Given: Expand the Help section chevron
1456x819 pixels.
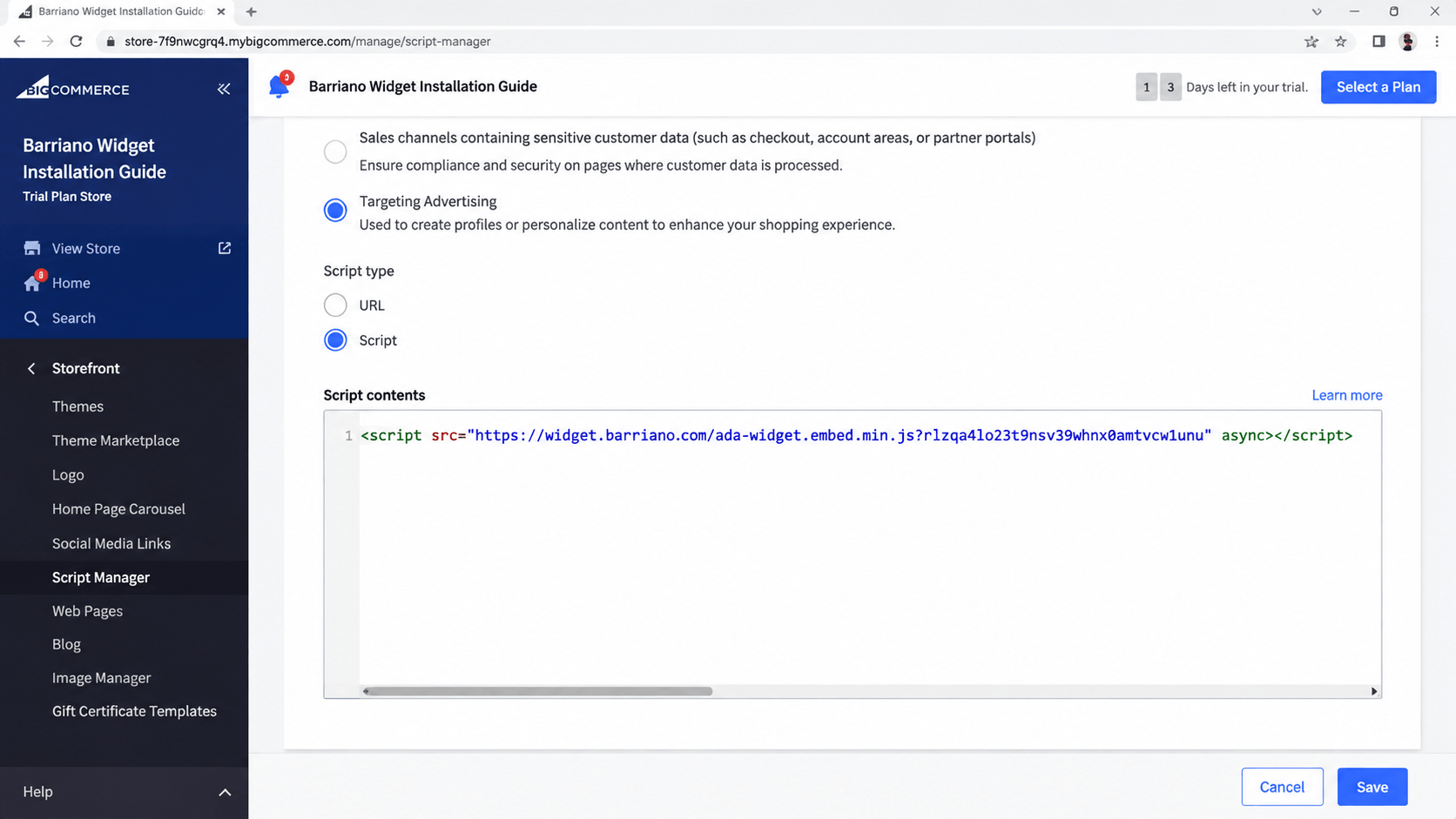Looking at the screenshot, I should [x=225, y=792].
